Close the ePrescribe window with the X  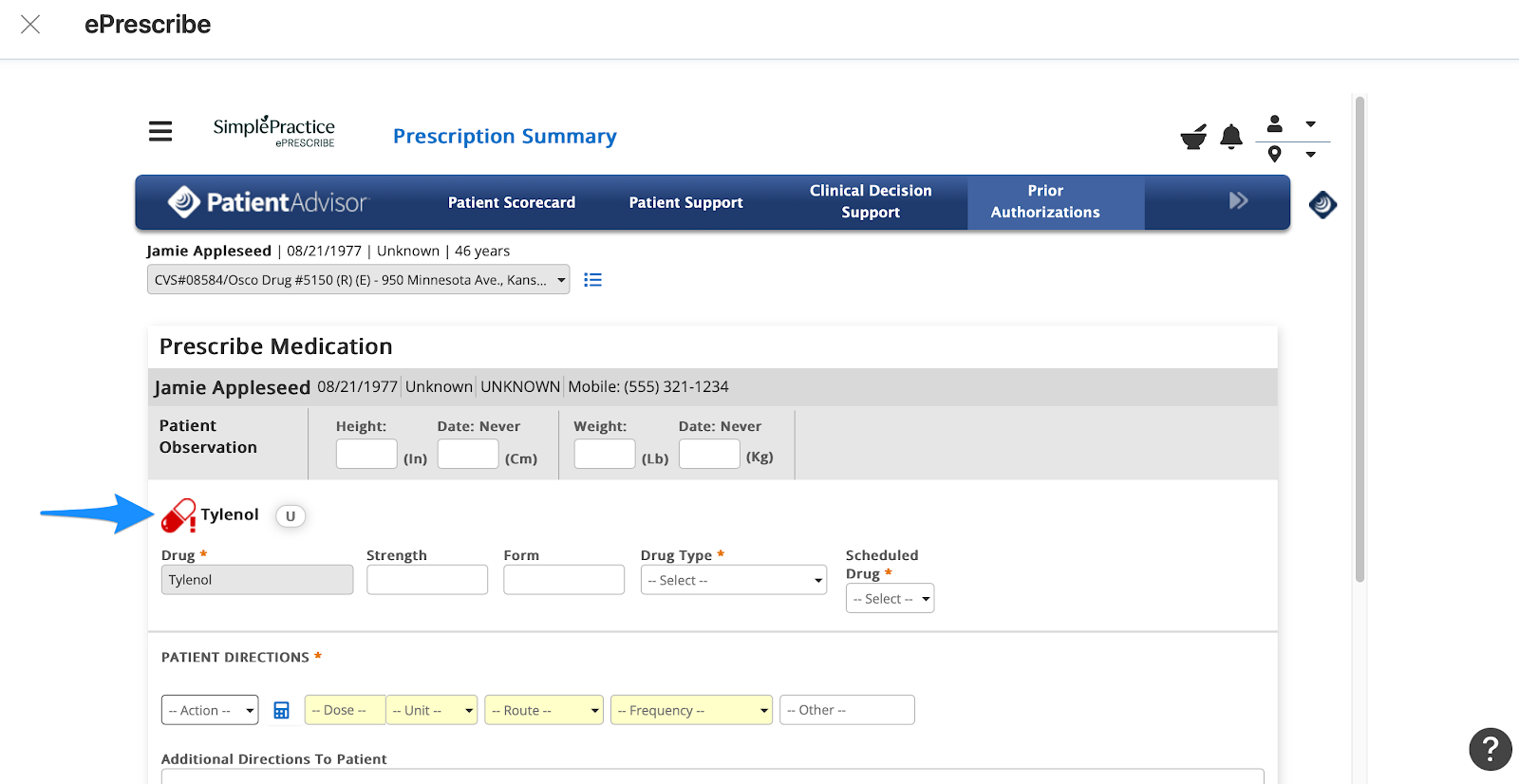(x=30, y=25)
